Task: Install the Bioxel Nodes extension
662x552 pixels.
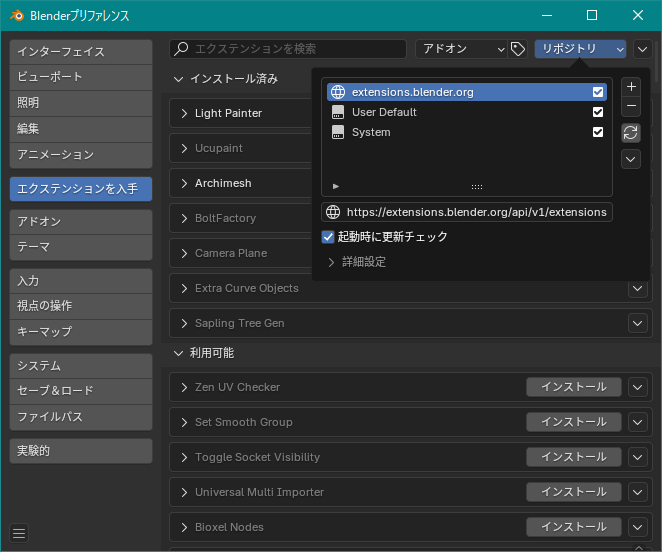Action: (573, 527)
